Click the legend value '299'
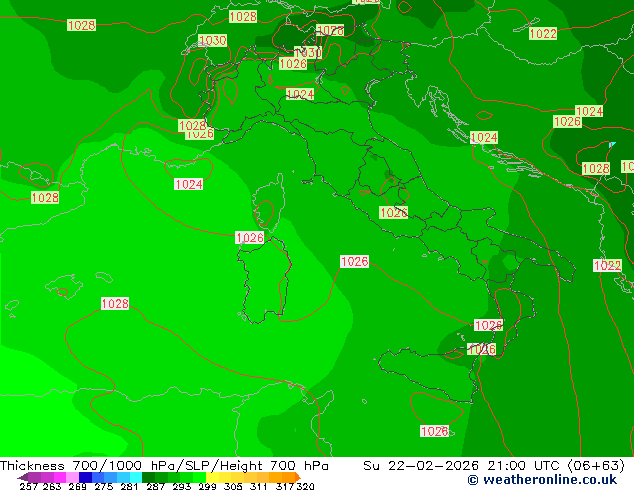 pos(207,486)
